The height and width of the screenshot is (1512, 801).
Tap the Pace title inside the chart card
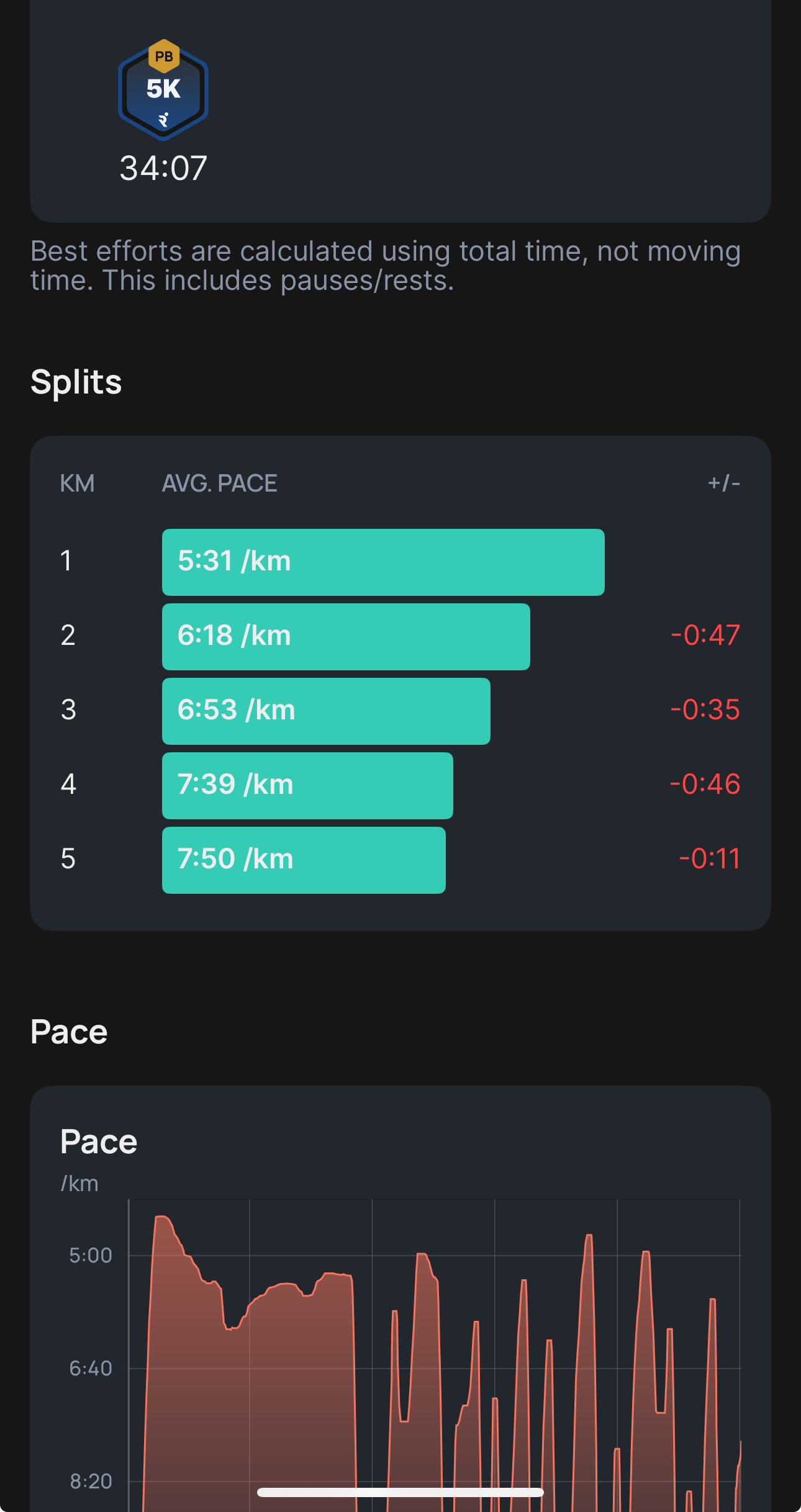click(x=99, y=1141)
